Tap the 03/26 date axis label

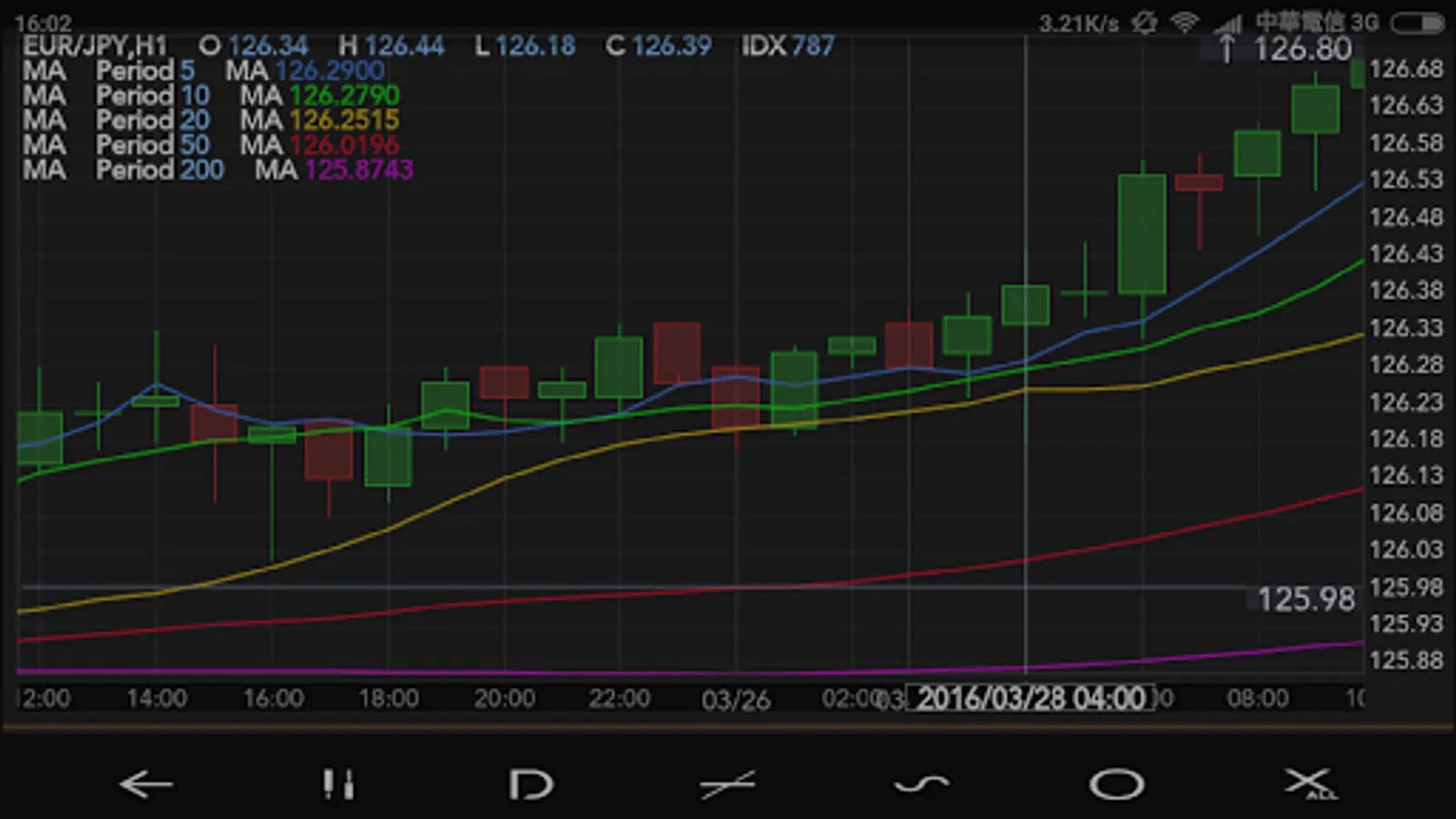point(735,699)
